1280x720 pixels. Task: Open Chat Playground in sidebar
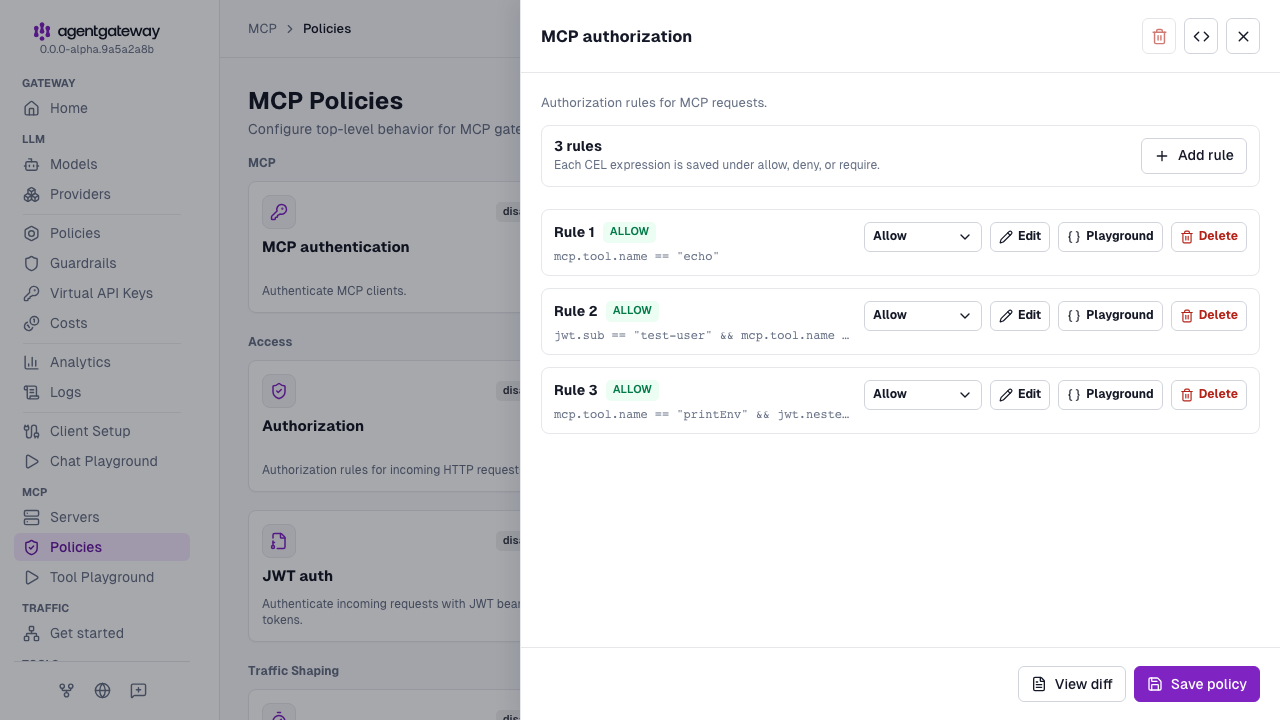pos(102,461)
